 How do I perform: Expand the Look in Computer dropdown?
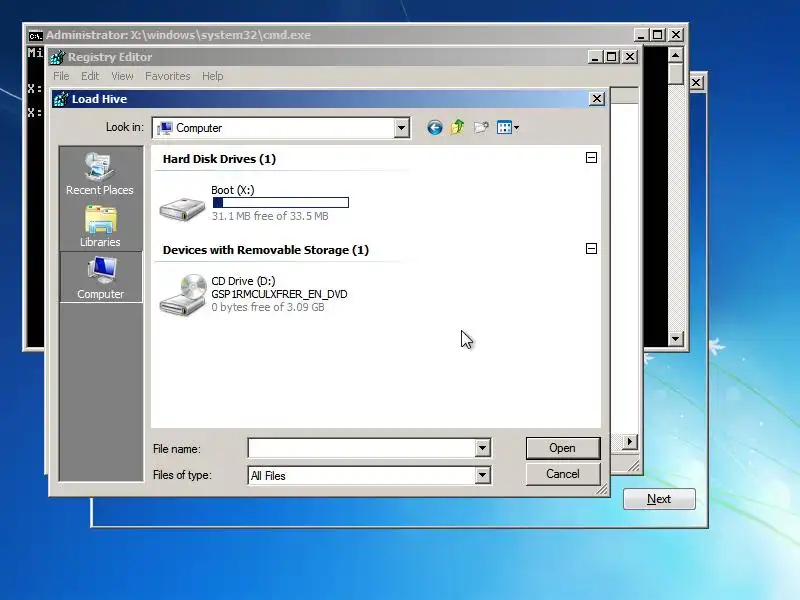(401, 128)
